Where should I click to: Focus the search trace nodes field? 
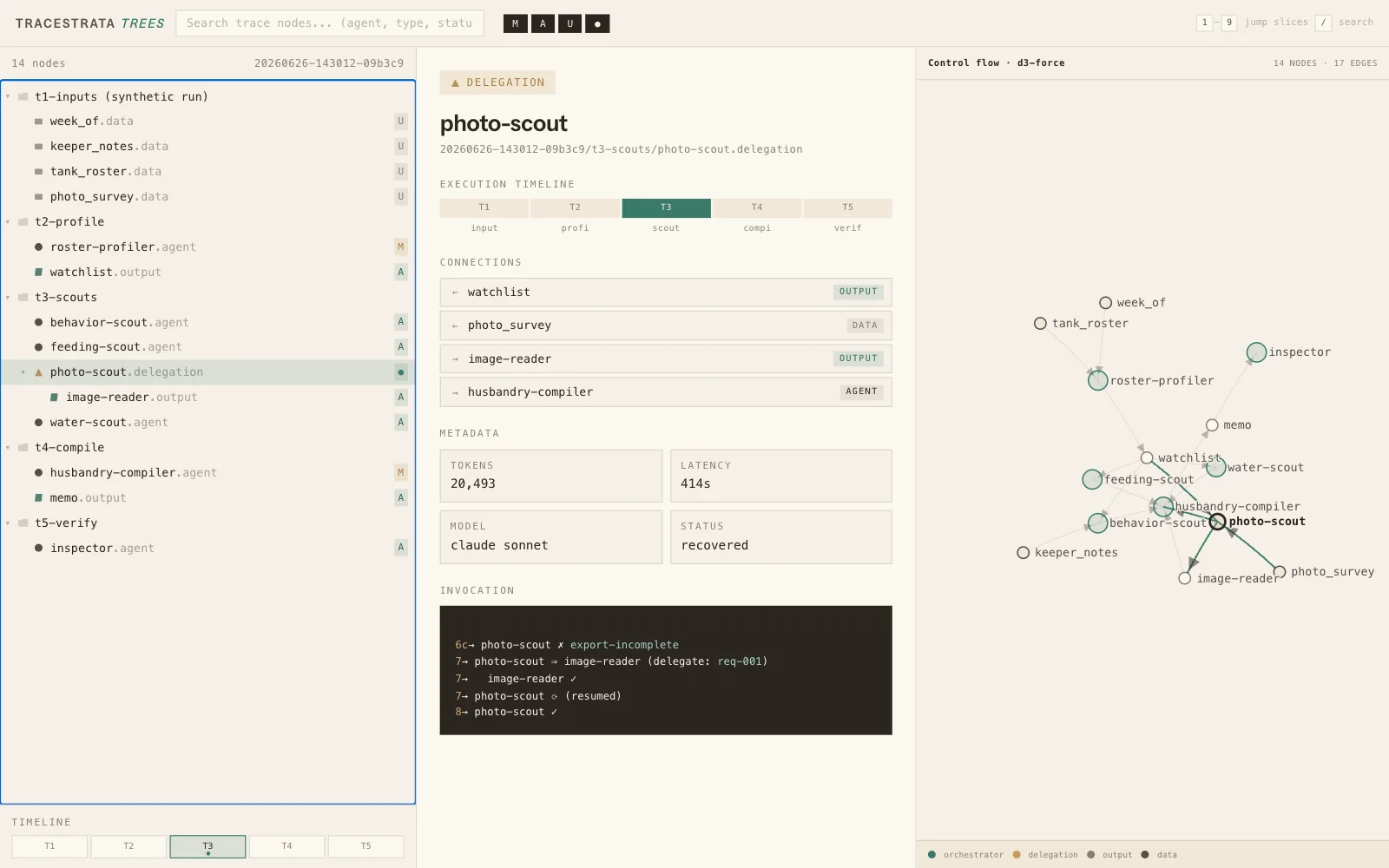[x=330, y=23]
